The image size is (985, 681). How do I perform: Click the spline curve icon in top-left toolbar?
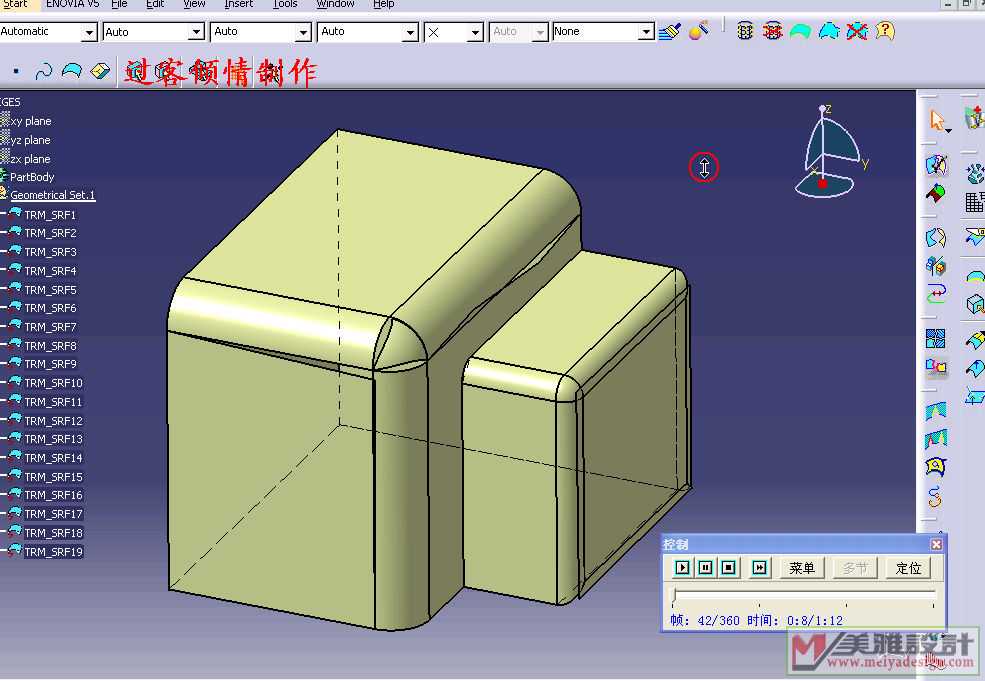[x=44, y=71]
